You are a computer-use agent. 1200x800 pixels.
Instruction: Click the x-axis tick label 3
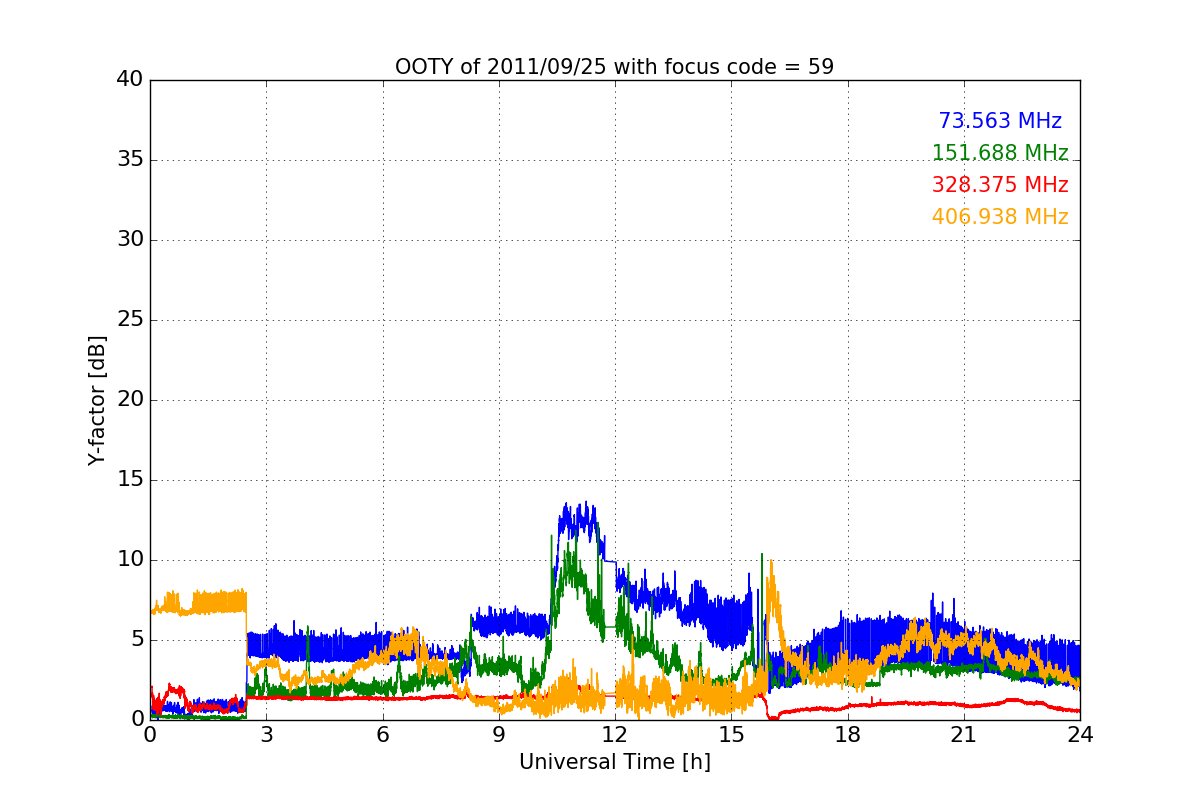pyautogui.click(x=266, y=735)
